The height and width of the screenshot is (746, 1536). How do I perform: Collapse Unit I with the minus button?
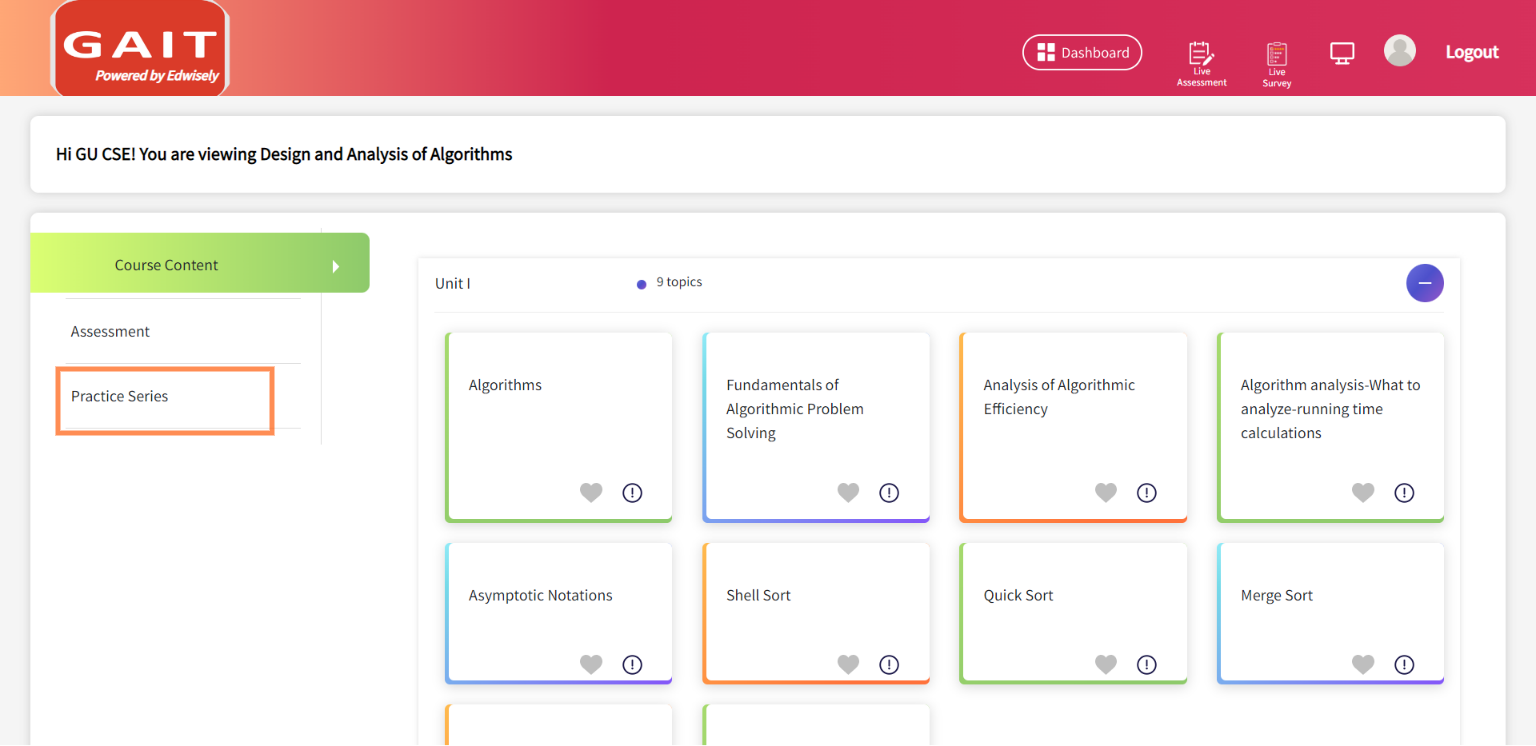point(1425,283)
